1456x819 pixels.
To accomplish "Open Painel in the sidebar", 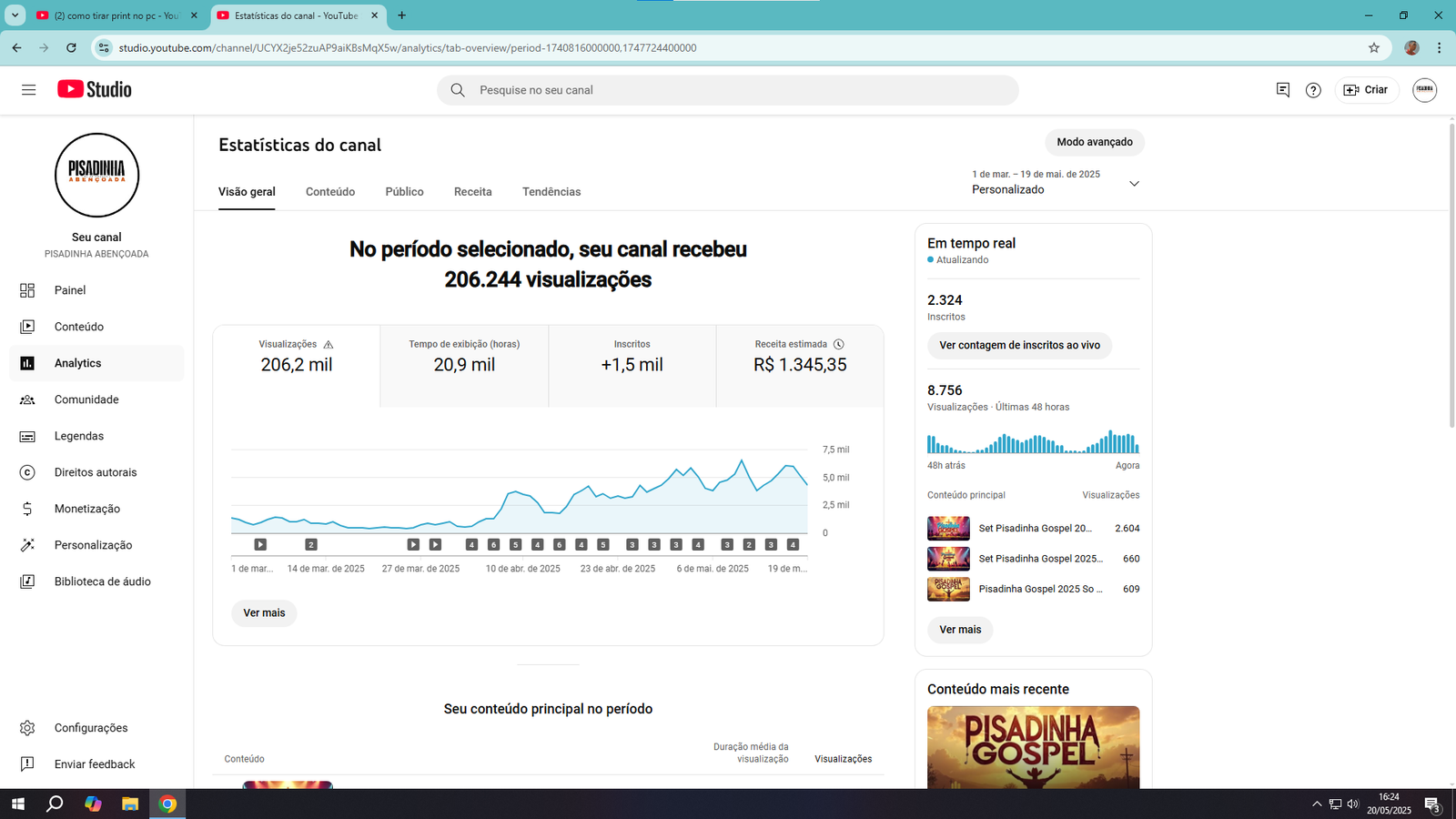I will click(96, 290).
